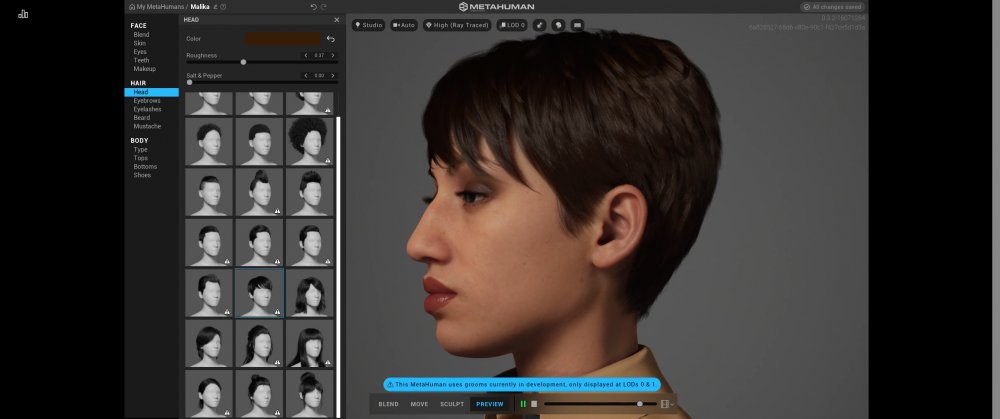The width and height of the screenshot is (1000, 419).
Task: Open the animation clip filmstrip dropdown
Action: pyautogui.click(x=667, y=404)
